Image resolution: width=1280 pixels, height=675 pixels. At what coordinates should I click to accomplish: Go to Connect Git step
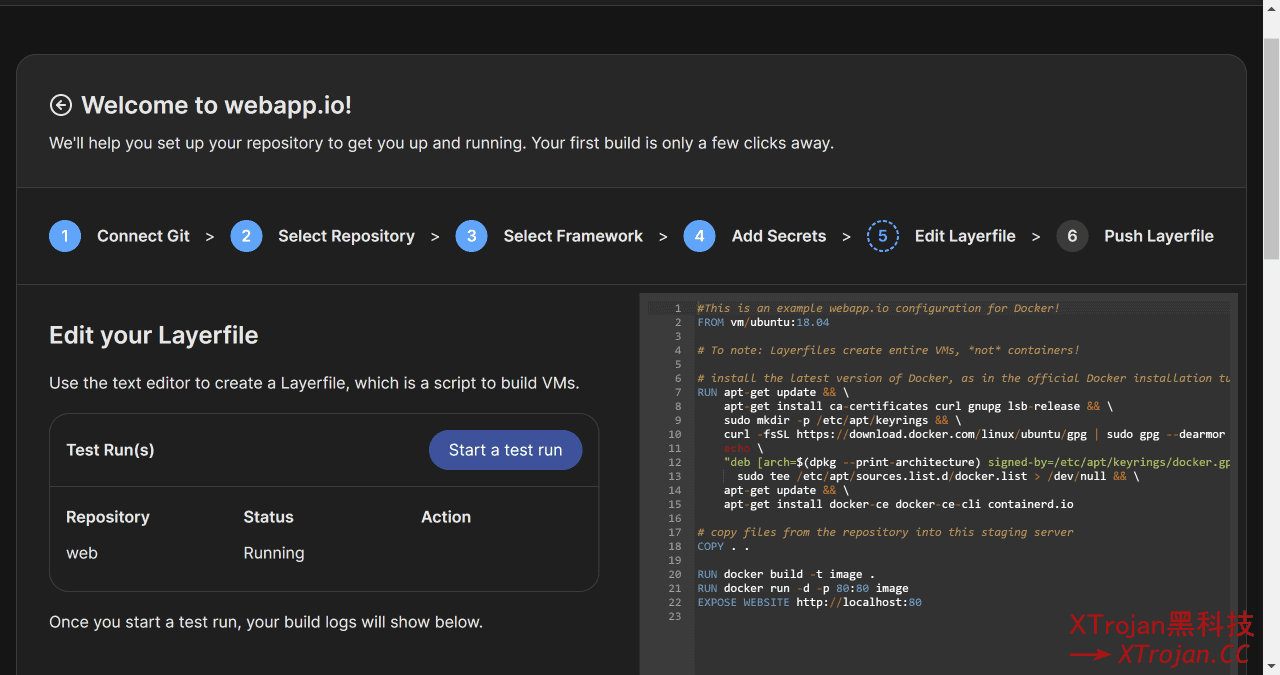pos(143,236)
